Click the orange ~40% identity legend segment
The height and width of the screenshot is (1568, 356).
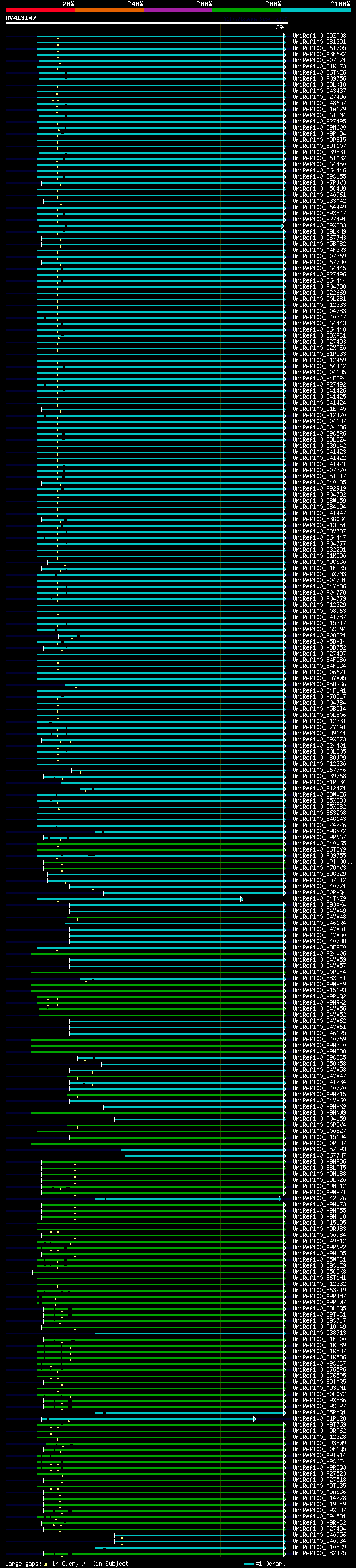tap(109, 10)
